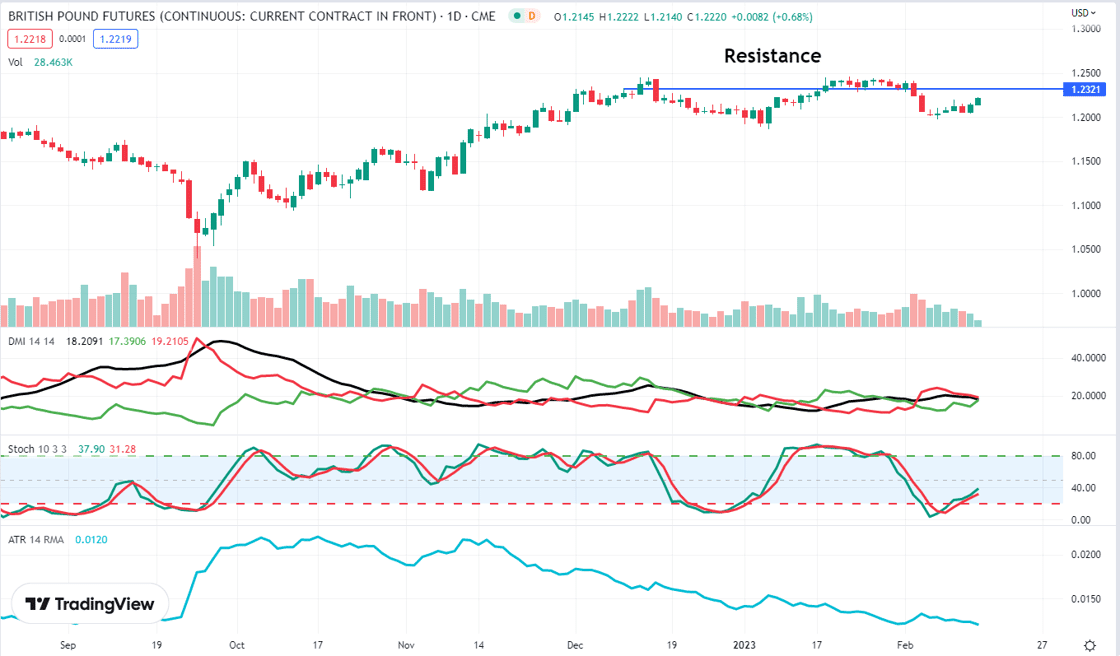Click the red DMI value 19.2105

click(170, 341)
